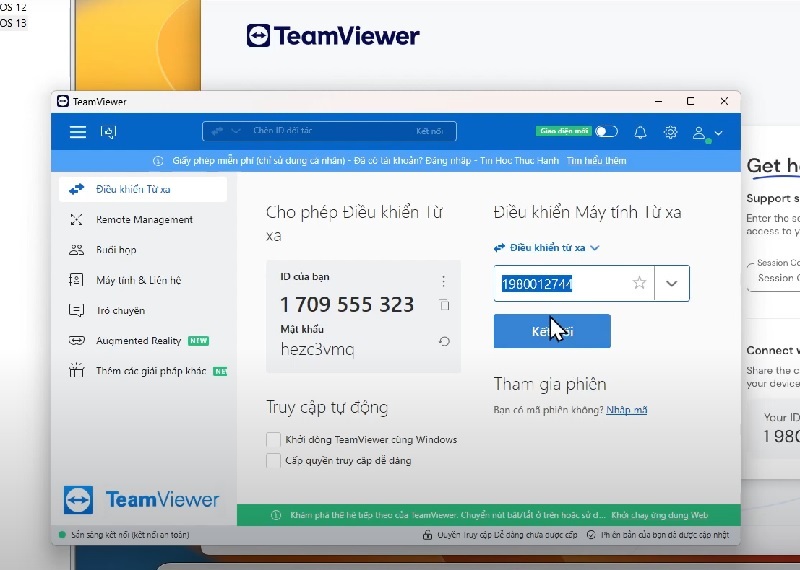800x570 pixels.
Task: Open 'Trò chuyện' sidebar item
Action: click(x=143, y=310)
